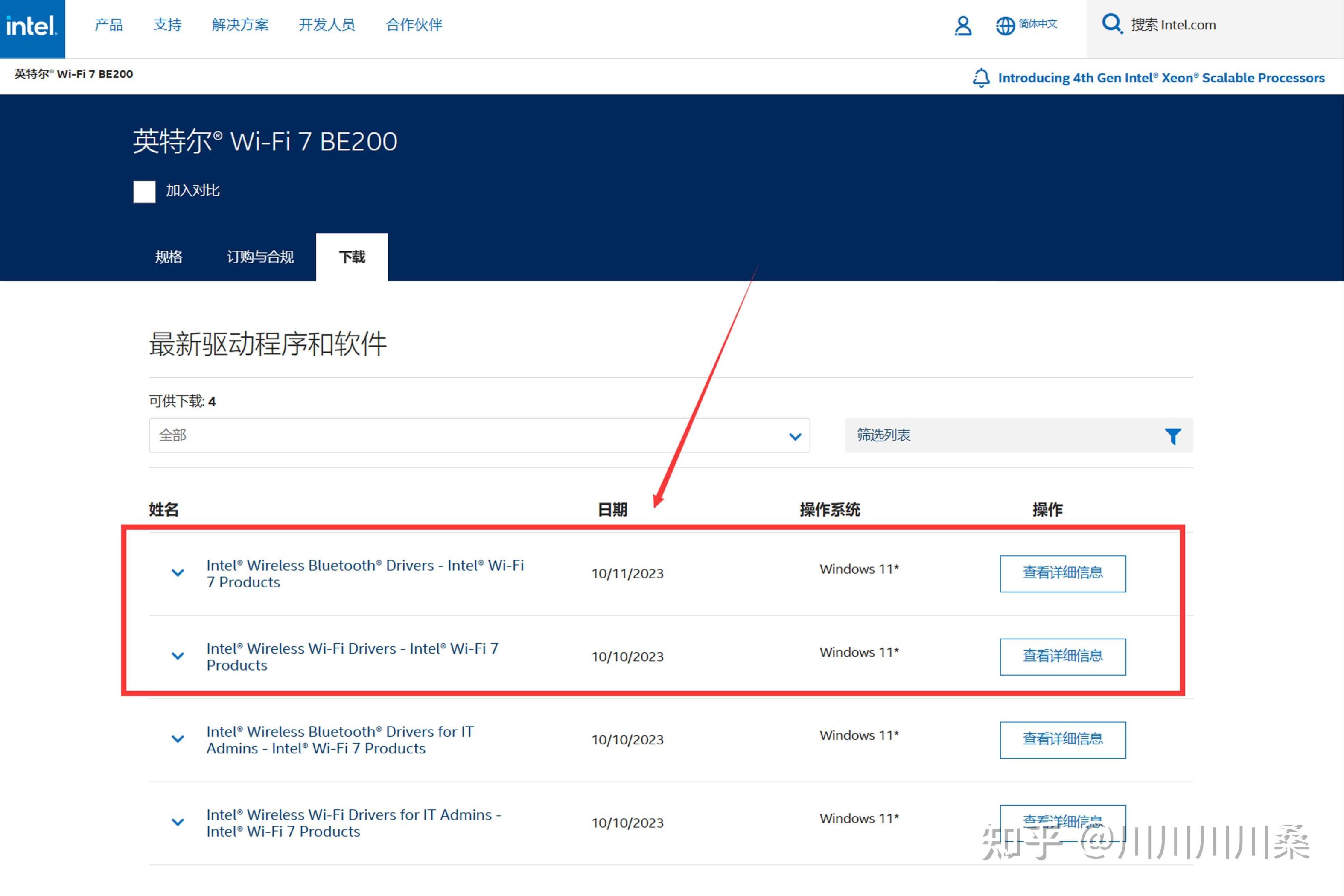Expand the Wireless Bluetooth Drivers row chevron

point(178,572)
